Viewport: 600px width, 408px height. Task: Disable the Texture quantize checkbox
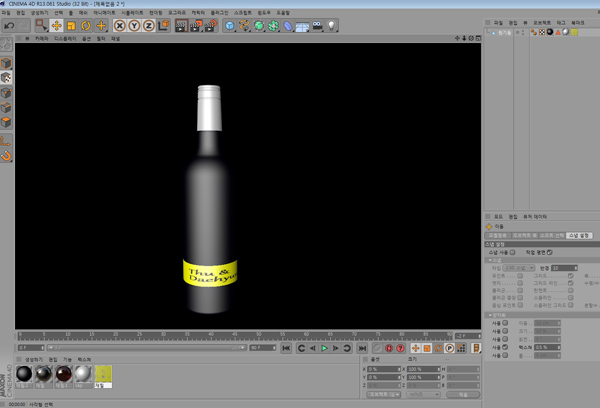click(505, 347)
